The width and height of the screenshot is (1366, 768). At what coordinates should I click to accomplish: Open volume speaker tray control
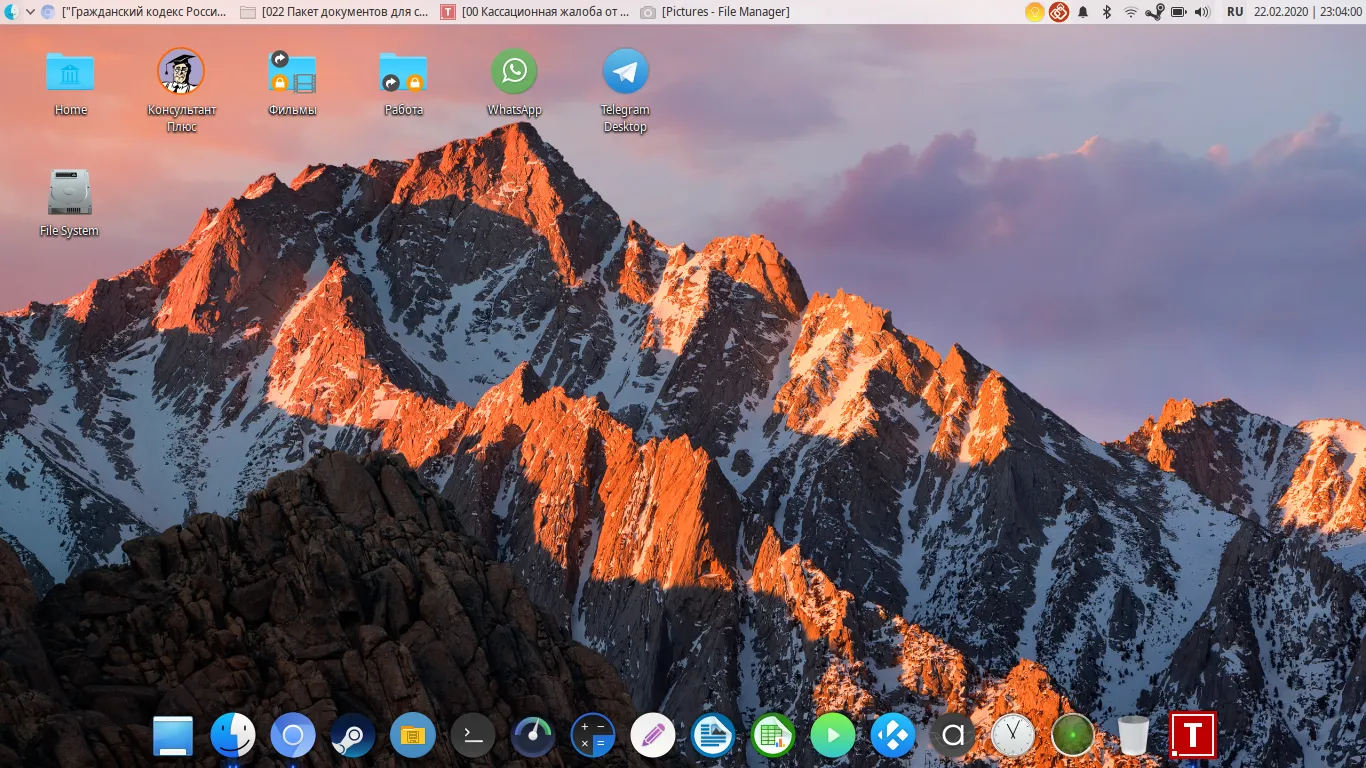click(x=1202, y=12)
